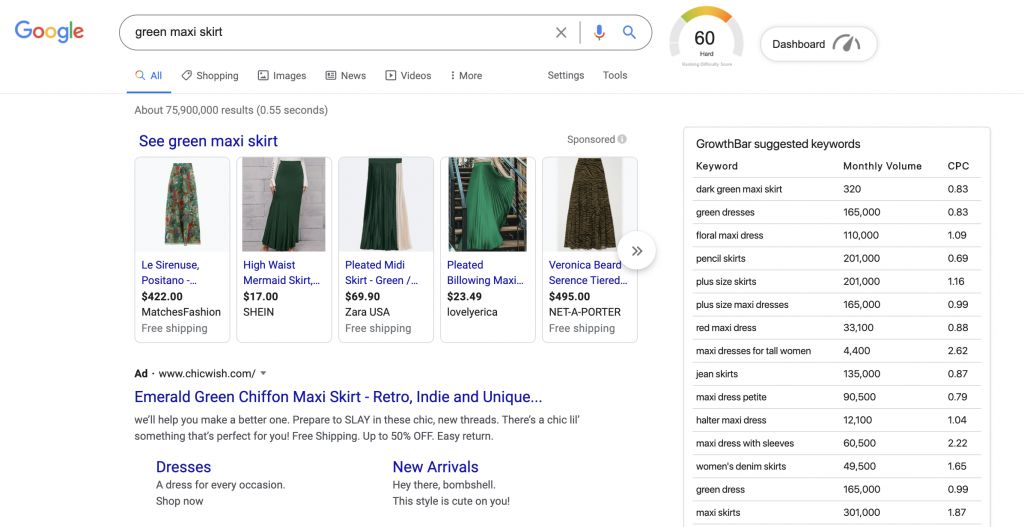Switch to the News tab
Image resolution: width=1024 pixels, height=527 pixels.
tap(345, 76)
